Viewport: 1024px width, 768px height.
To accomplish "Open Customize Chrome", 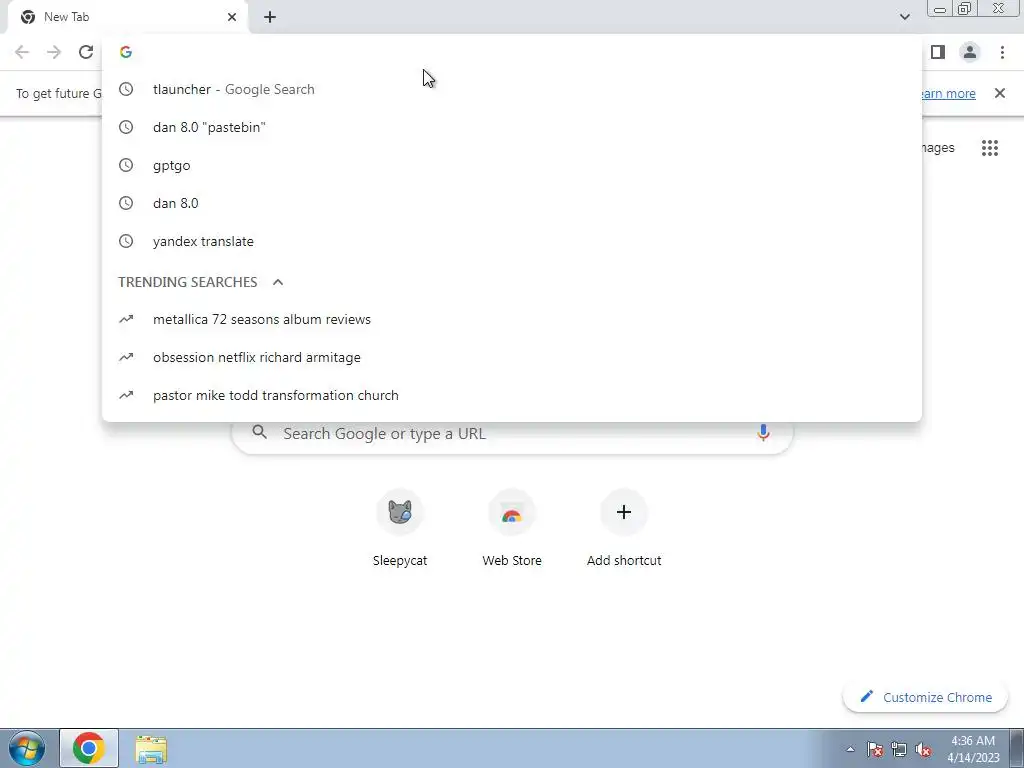I will 925,697.
